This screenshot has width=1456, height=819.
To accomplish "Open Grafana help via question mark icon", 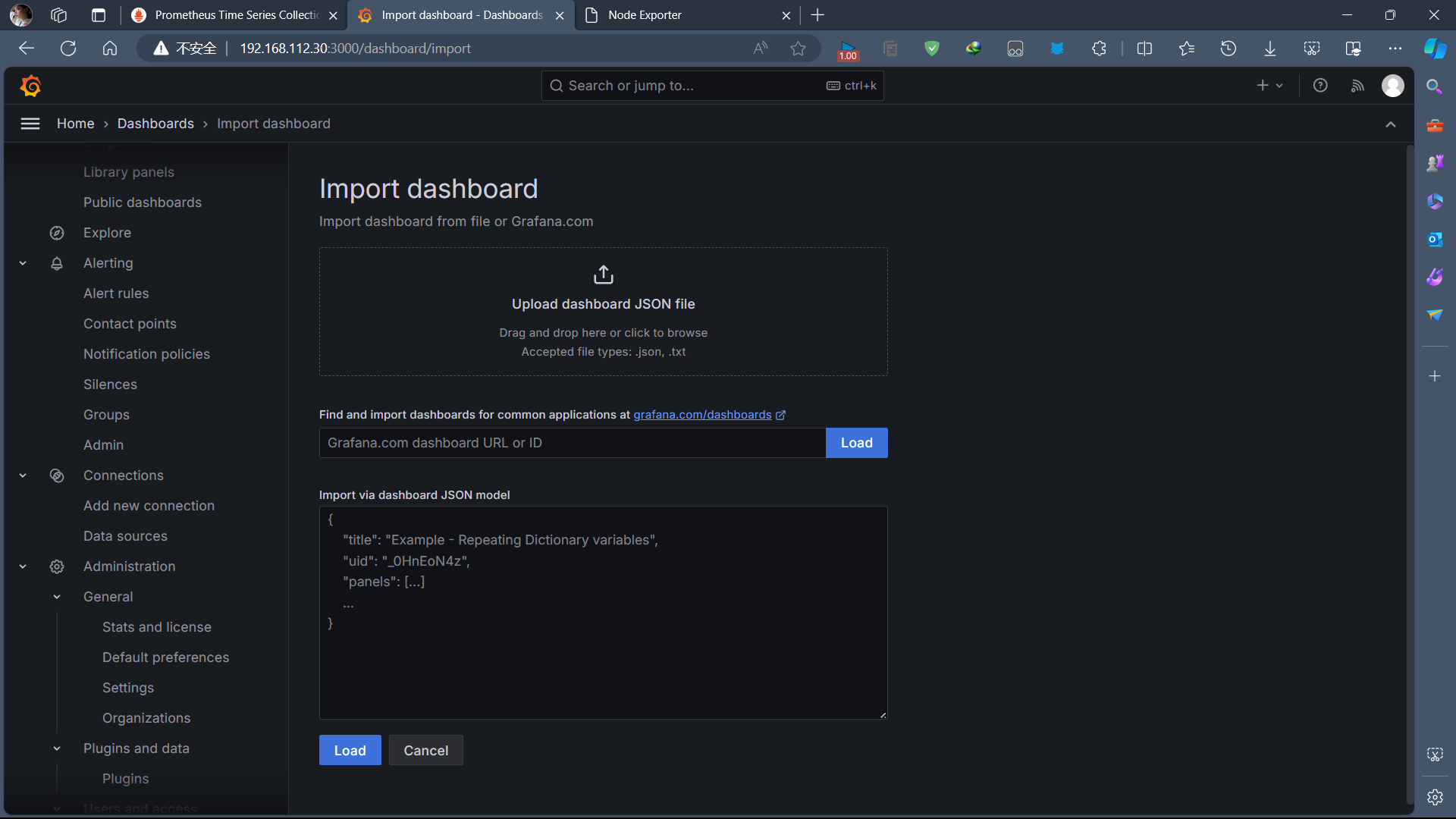I will (1320, 85).
